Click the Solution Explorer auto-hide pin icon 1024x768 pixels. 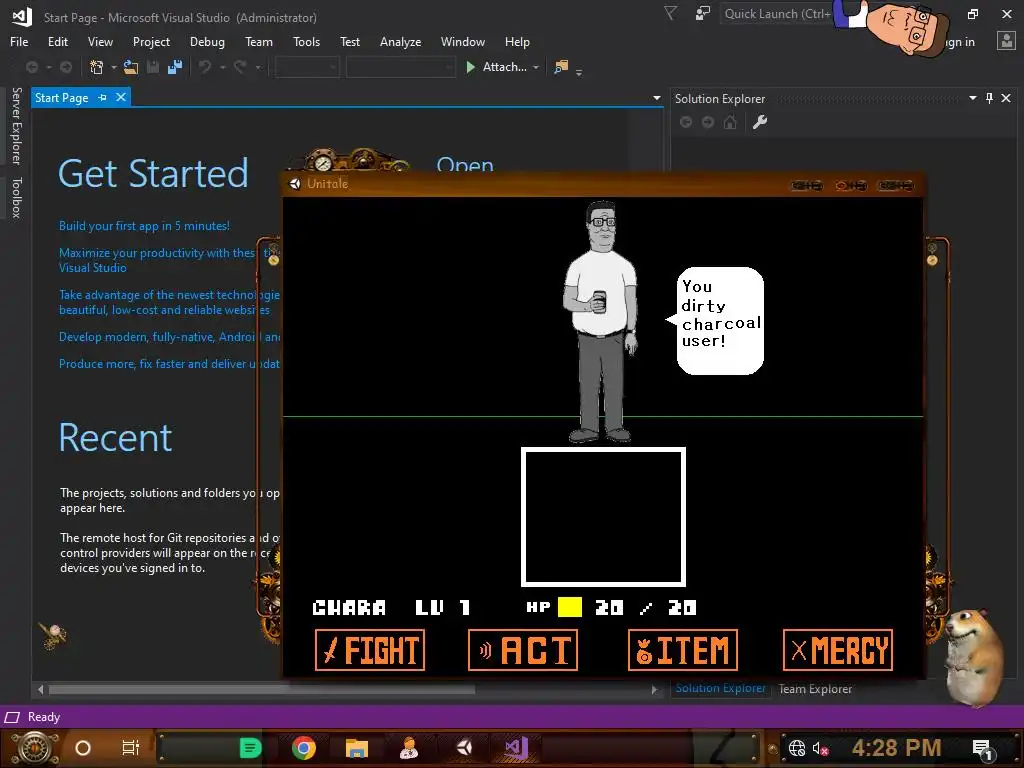pyautogui.click(x=989, y=98)
